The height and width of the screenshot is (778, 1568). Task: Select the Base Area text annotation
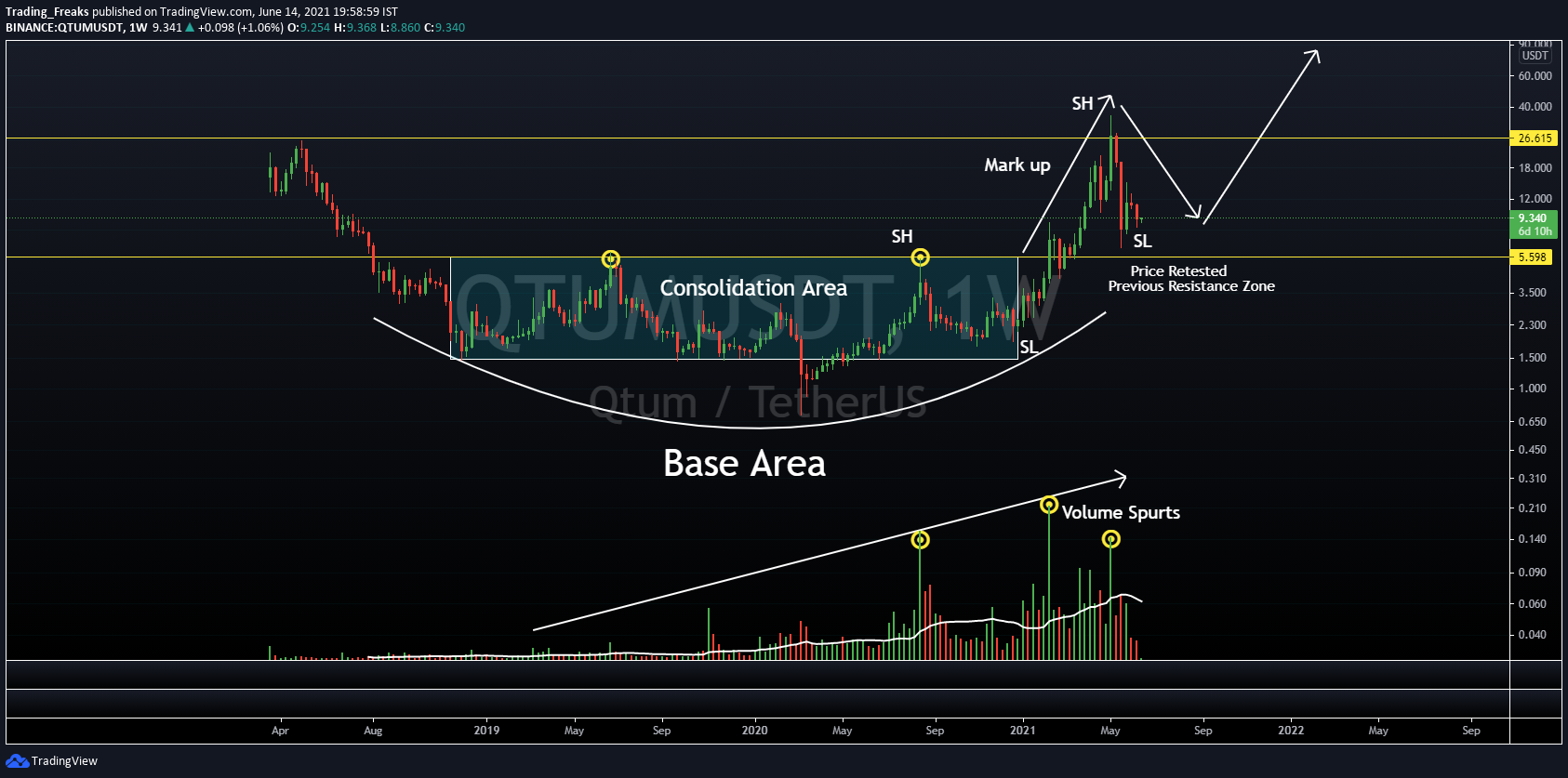coord(744,464)
